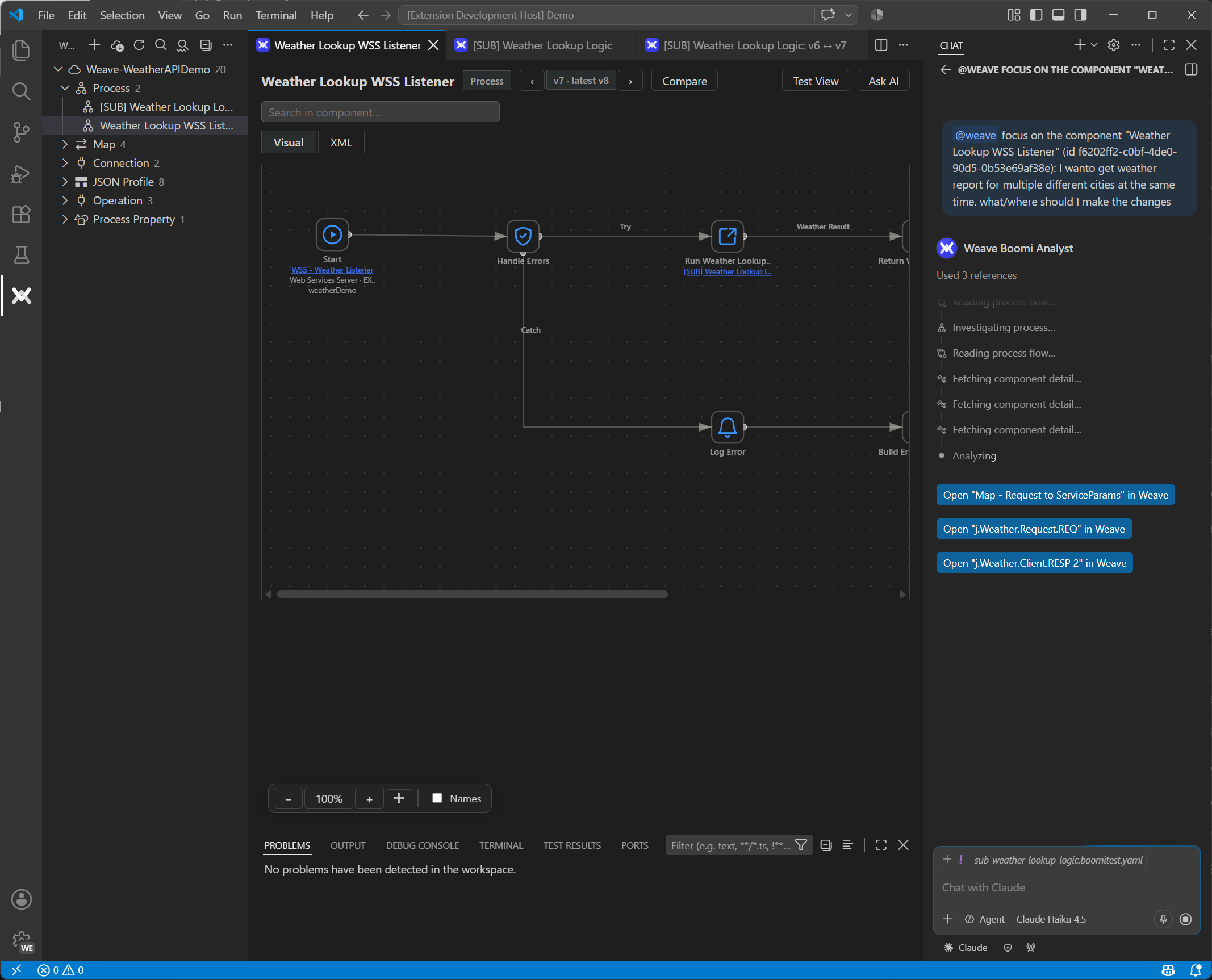Open the Manage gear in activity bar

(21, 940)
